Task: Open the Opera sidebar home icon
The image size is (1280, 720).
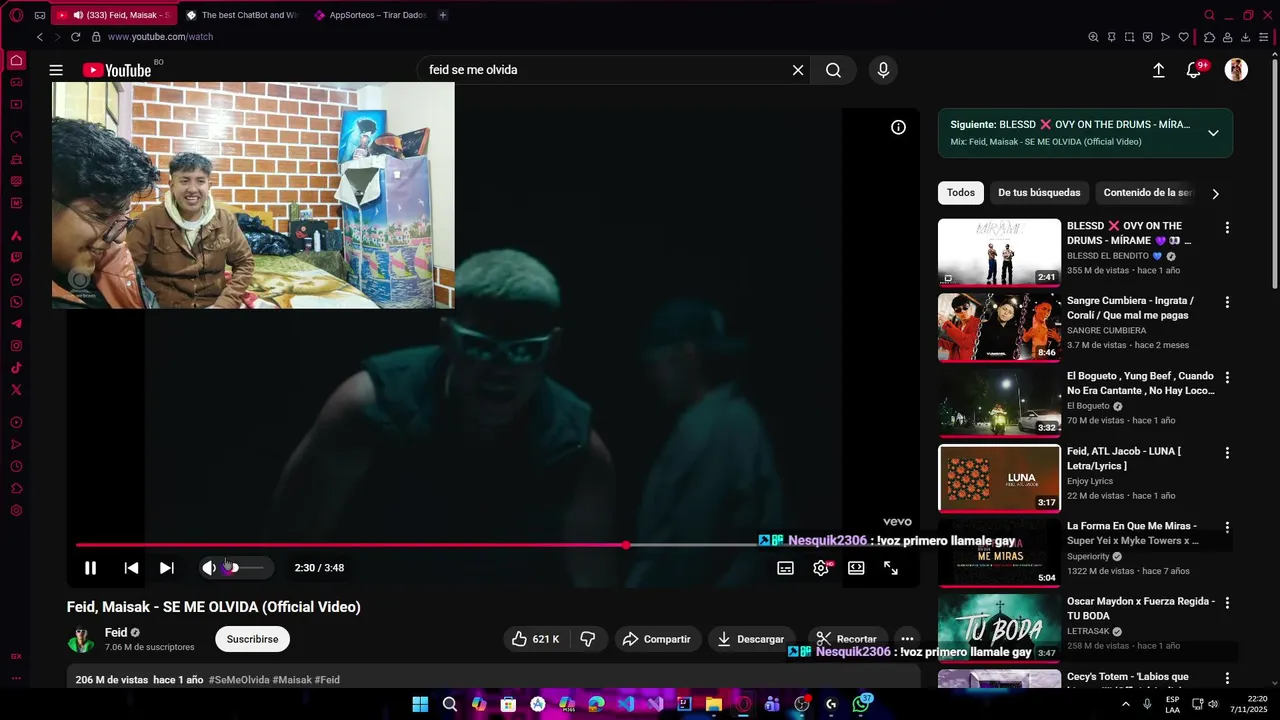Action: point(16,61)
